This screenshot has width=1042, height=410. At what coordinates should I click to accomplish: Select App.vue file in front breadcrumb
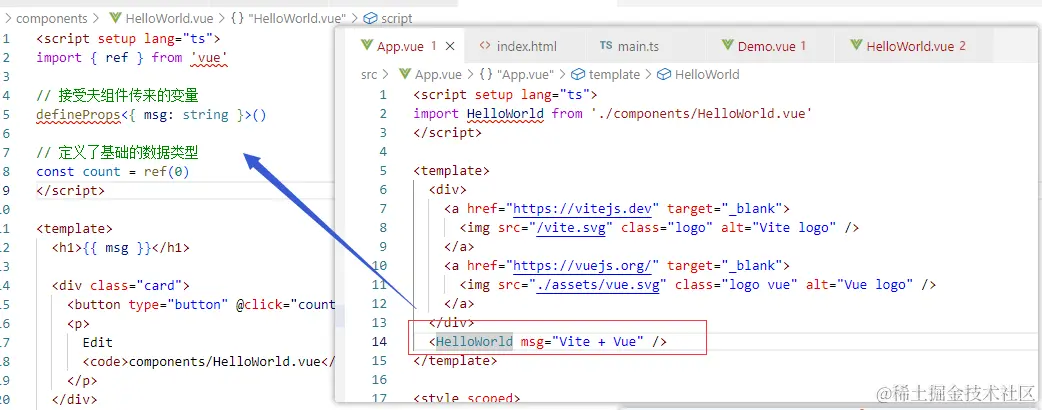point(438,74)
